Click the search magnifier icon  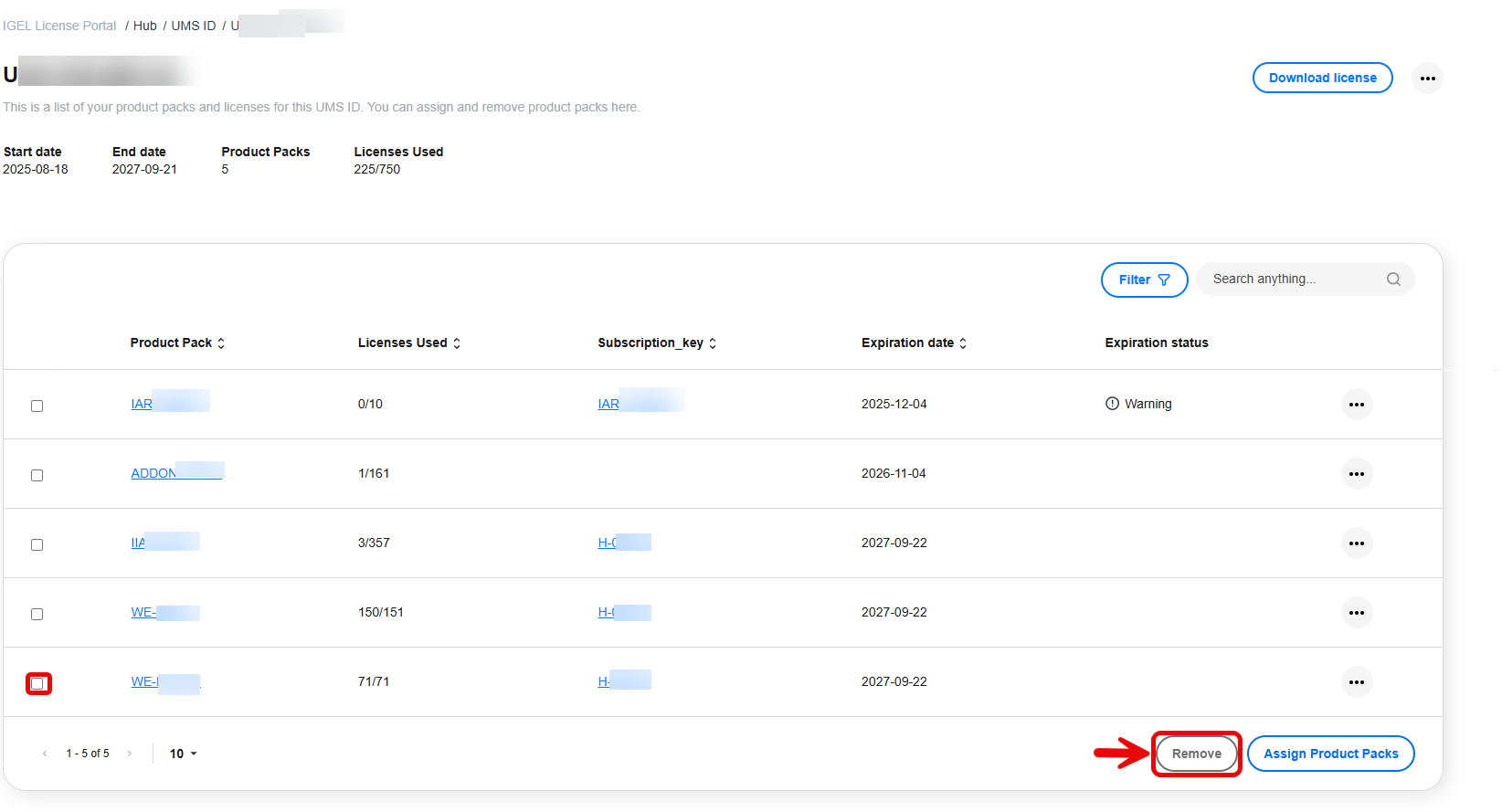point(1393,279)
